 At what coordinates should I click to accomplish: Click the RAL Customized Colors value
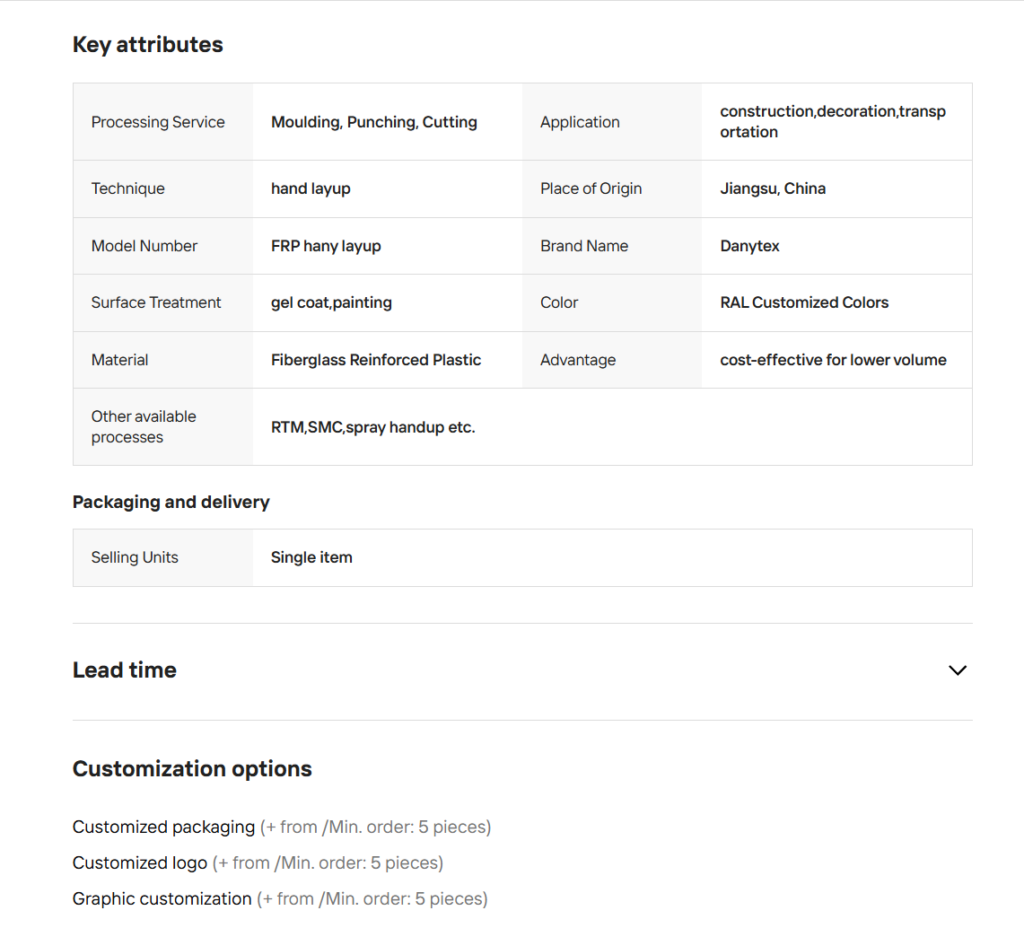(804, 303)
